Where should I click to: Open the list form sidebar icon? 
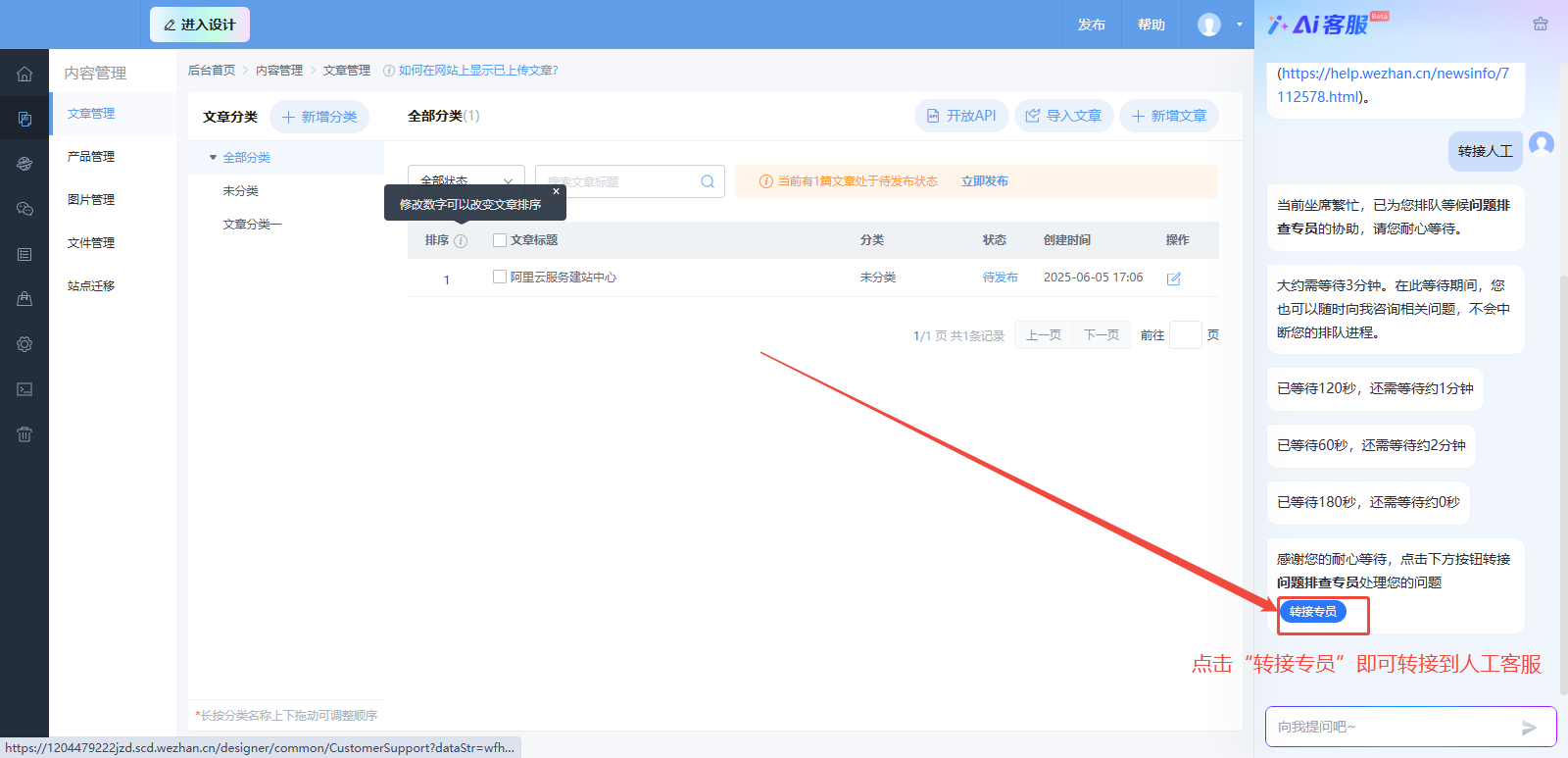pos(24,254)
